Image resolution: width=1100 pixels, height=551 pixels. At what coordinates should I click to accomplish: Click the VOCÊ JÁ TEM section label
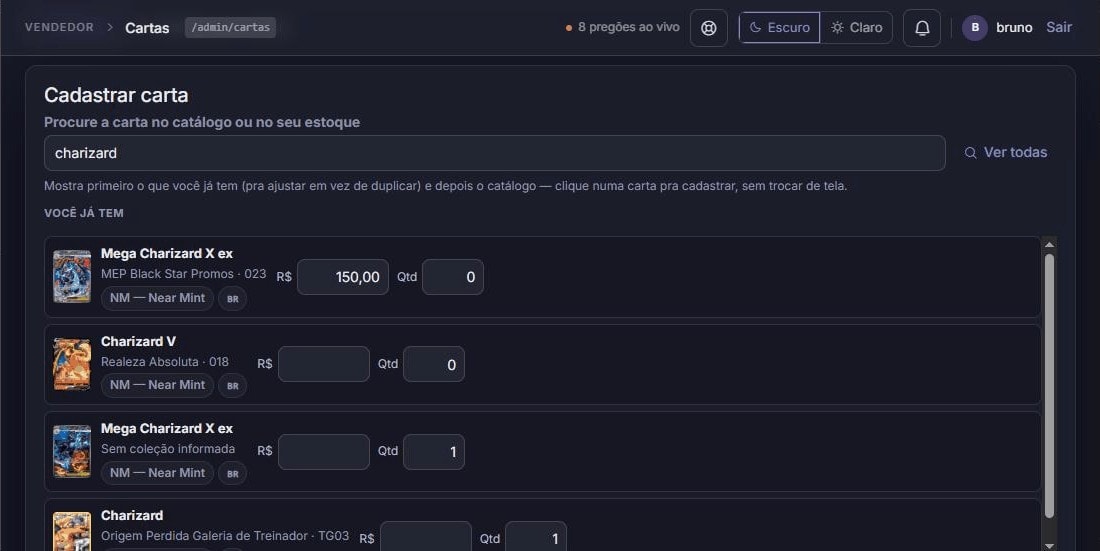[x=83, y=213]
